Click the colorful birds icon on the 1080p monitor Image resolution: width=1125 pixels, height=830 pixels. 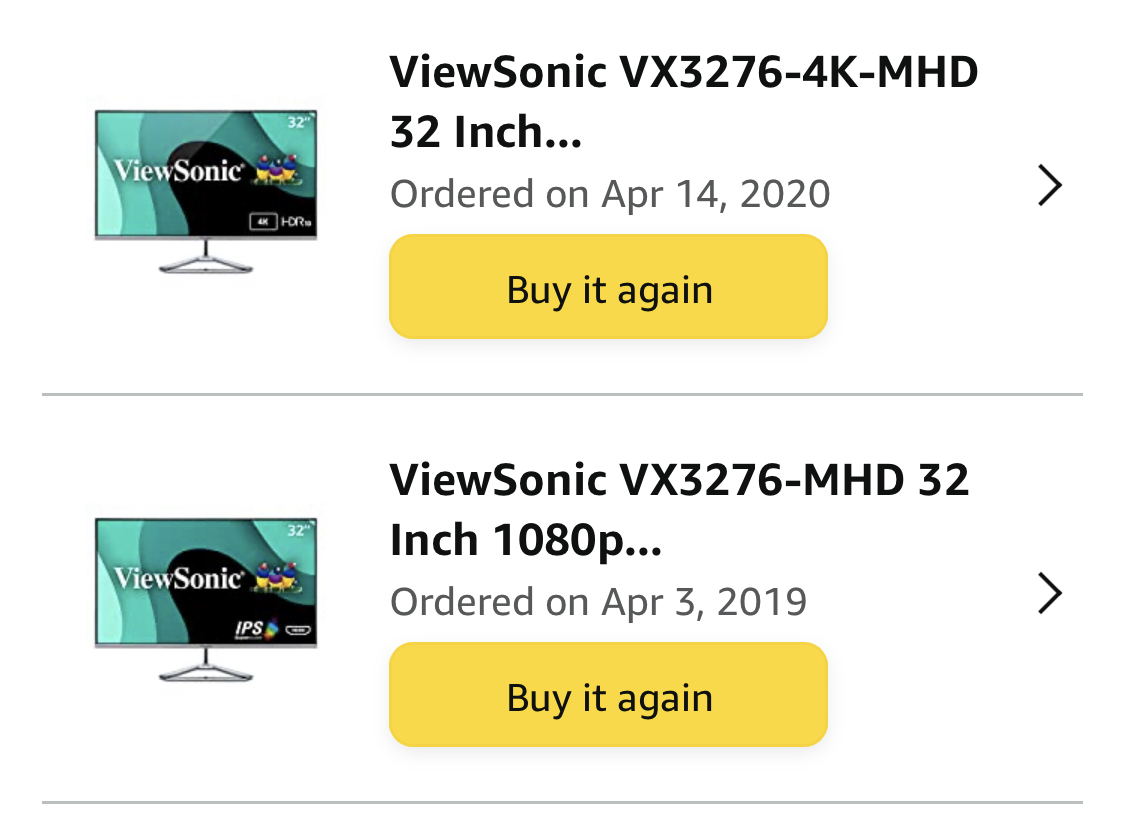(278, 577)
